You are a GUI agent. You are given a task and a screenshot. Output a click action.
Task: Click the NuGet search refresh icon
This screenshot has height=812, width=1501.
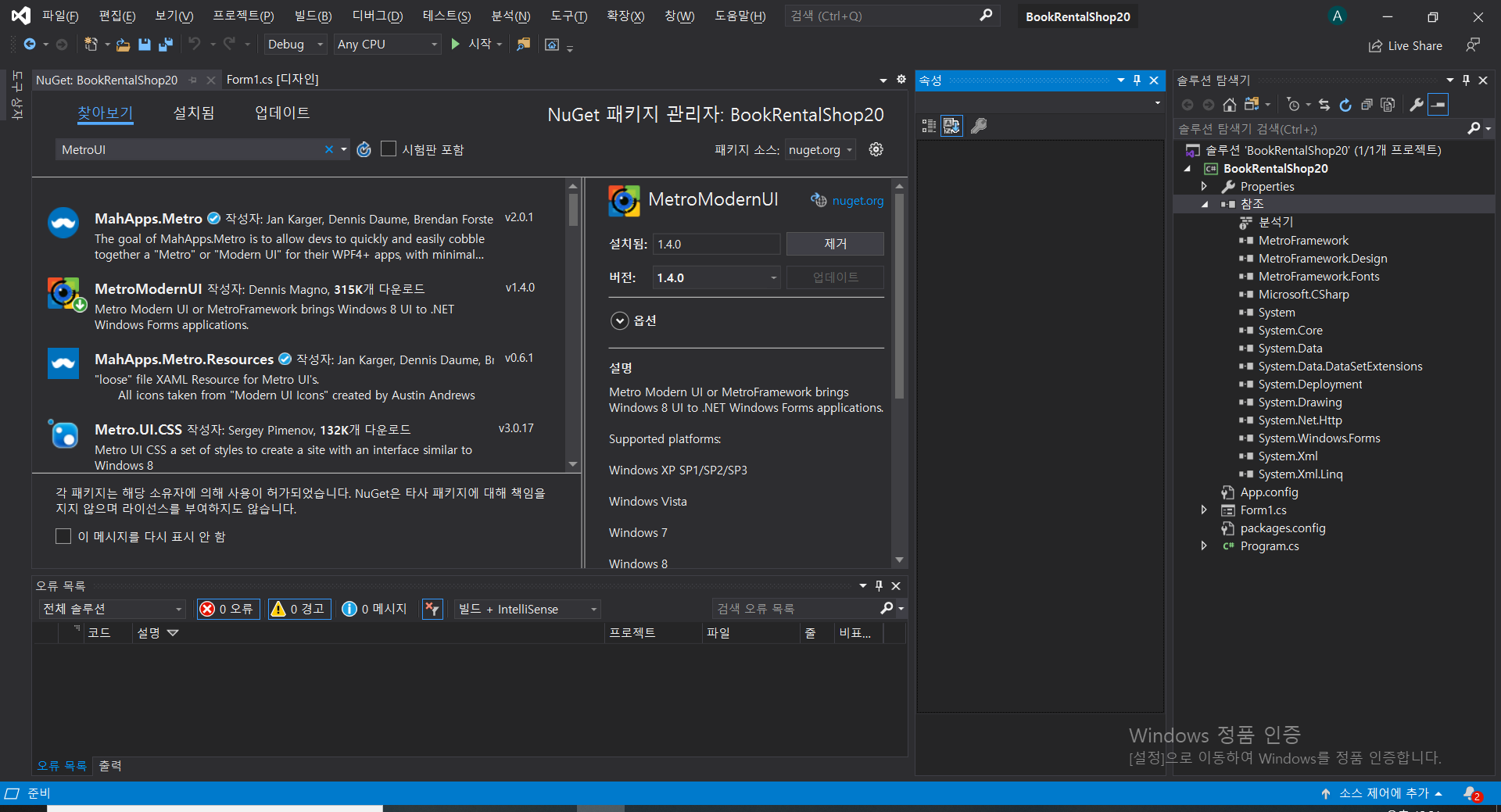(364, 149)
